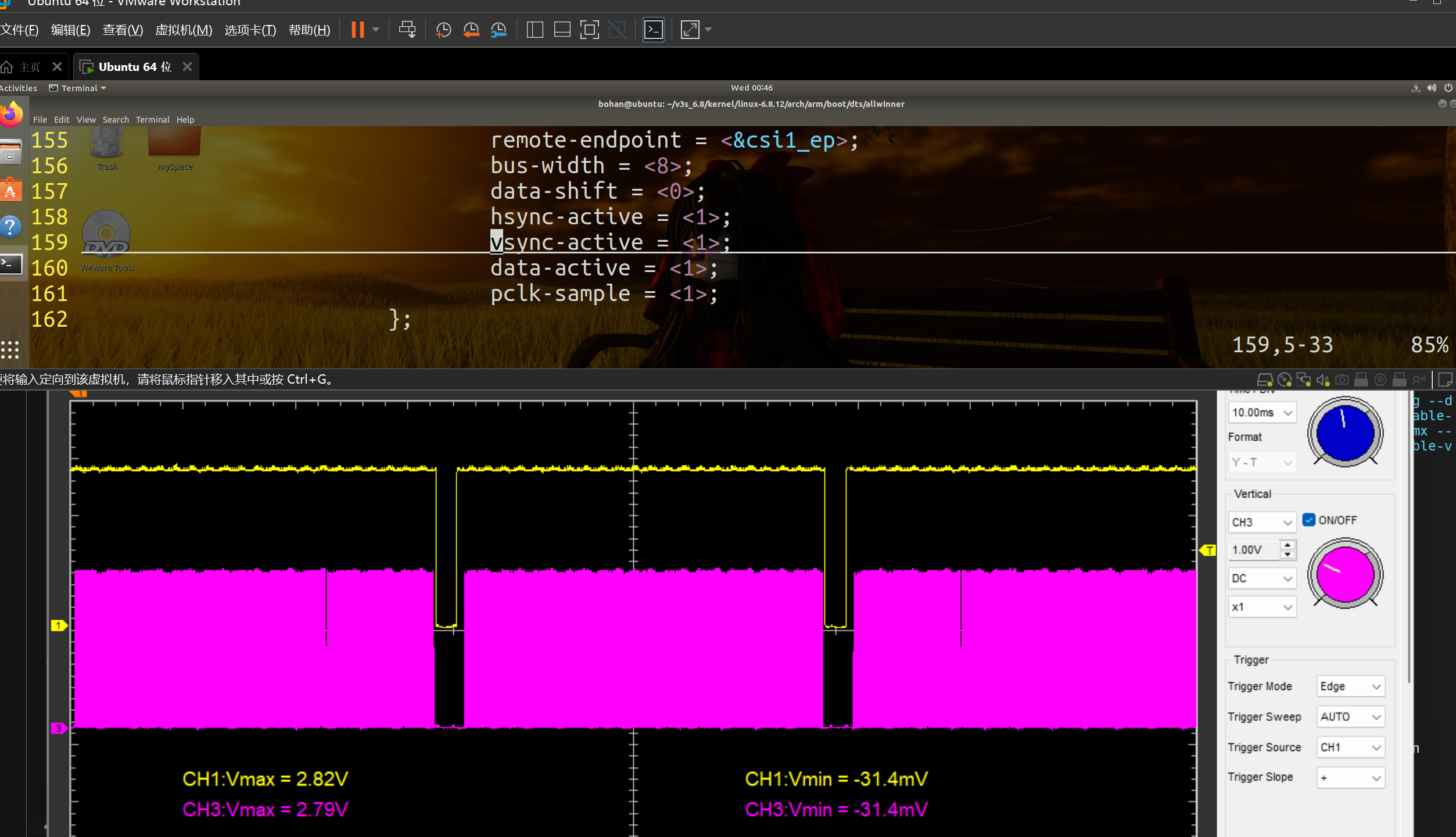The height and width of the screenshot is (837, 1456).
Task: Click the 1.00V voltage input field
Action: click(x=1254, y=550)
